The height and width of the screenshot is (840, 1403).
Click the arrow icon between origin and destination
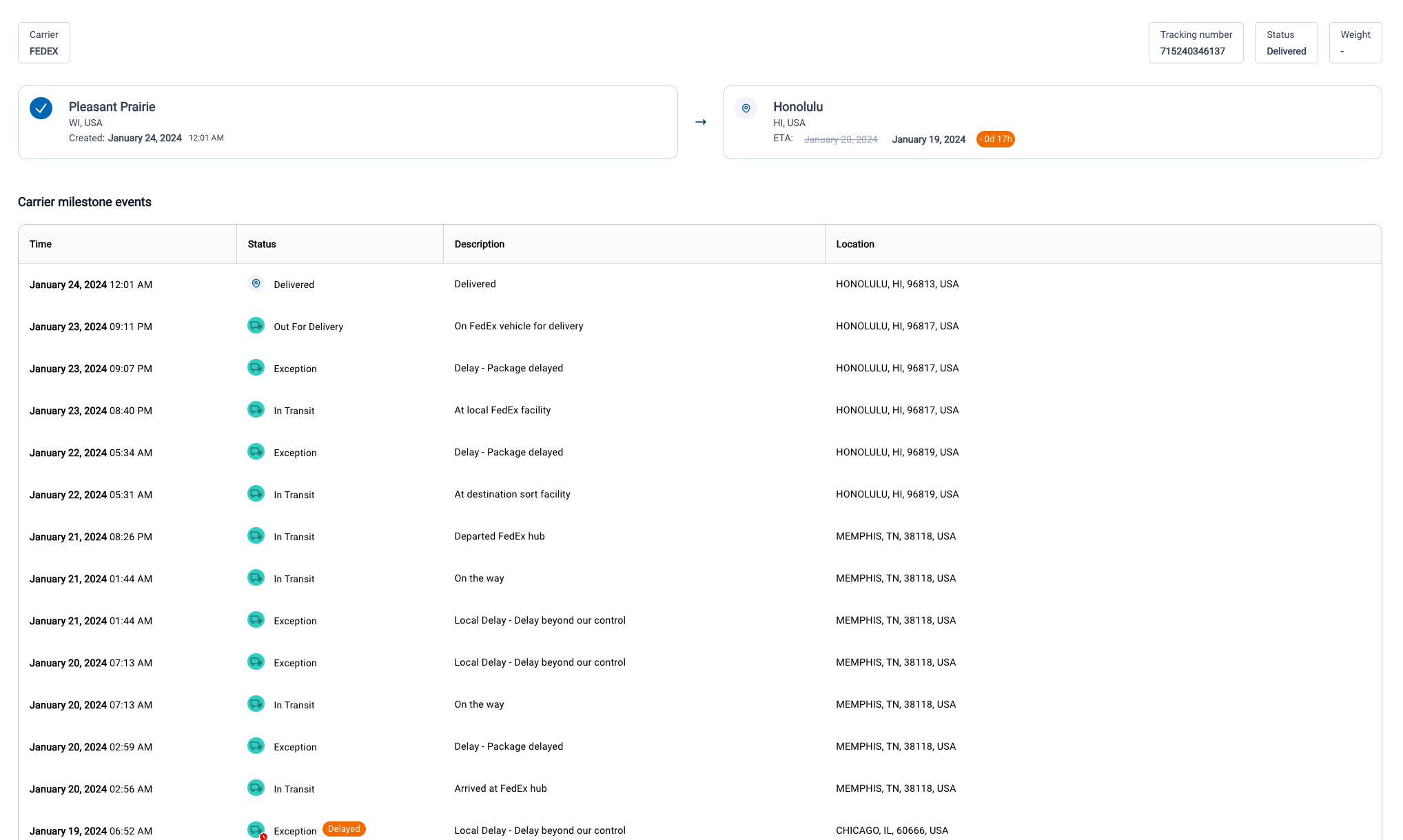tap(700, 122)
